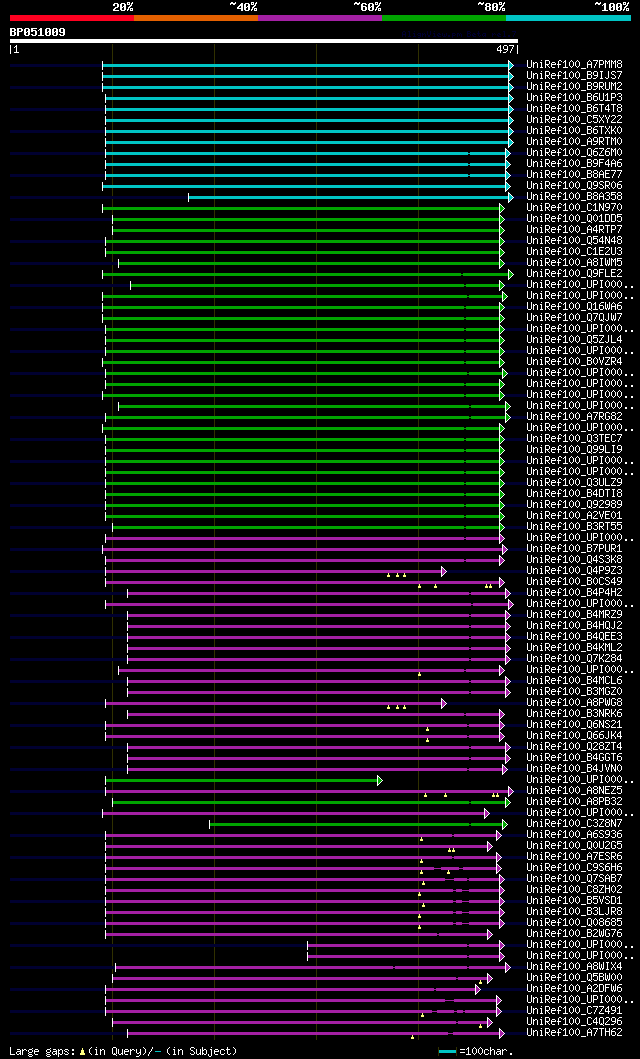The image size is (640, 1059).
Task: Click the UniRef100_C1N970 label
Action: pyautogui.click(x=575, y=207)
